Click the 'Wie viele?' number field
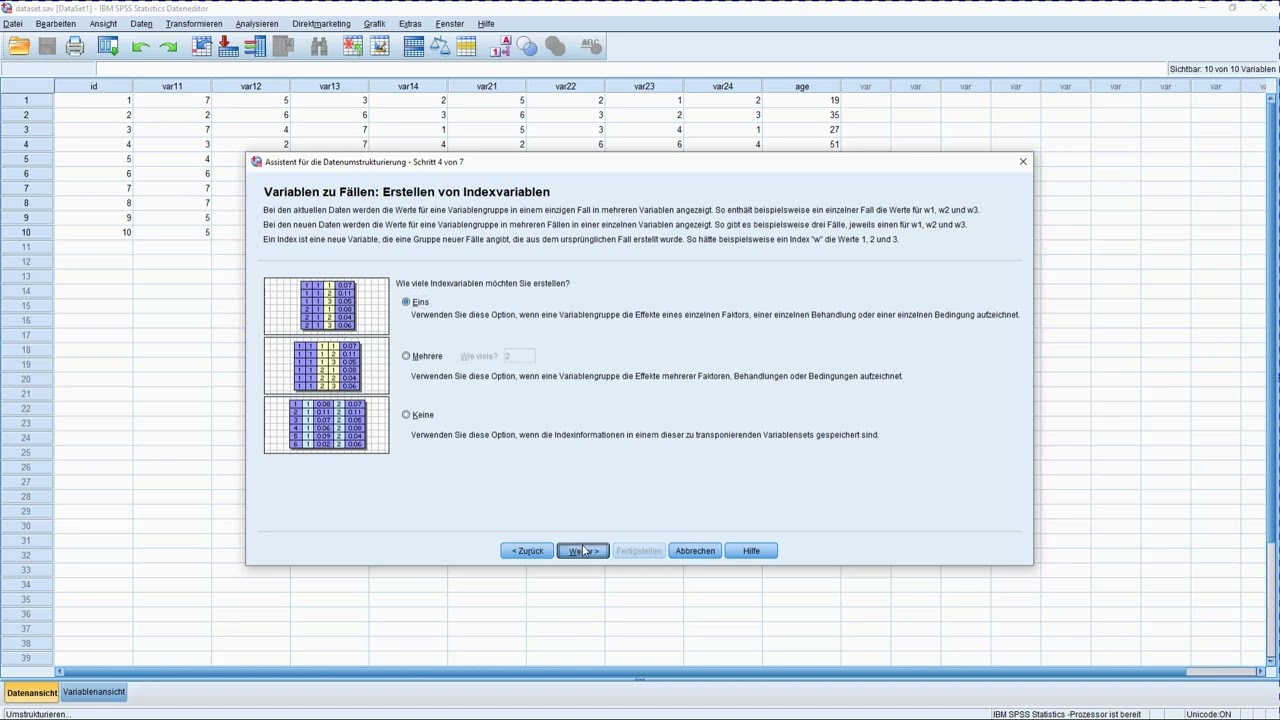This screenshot has width=1280, height=720. (519, 356)
